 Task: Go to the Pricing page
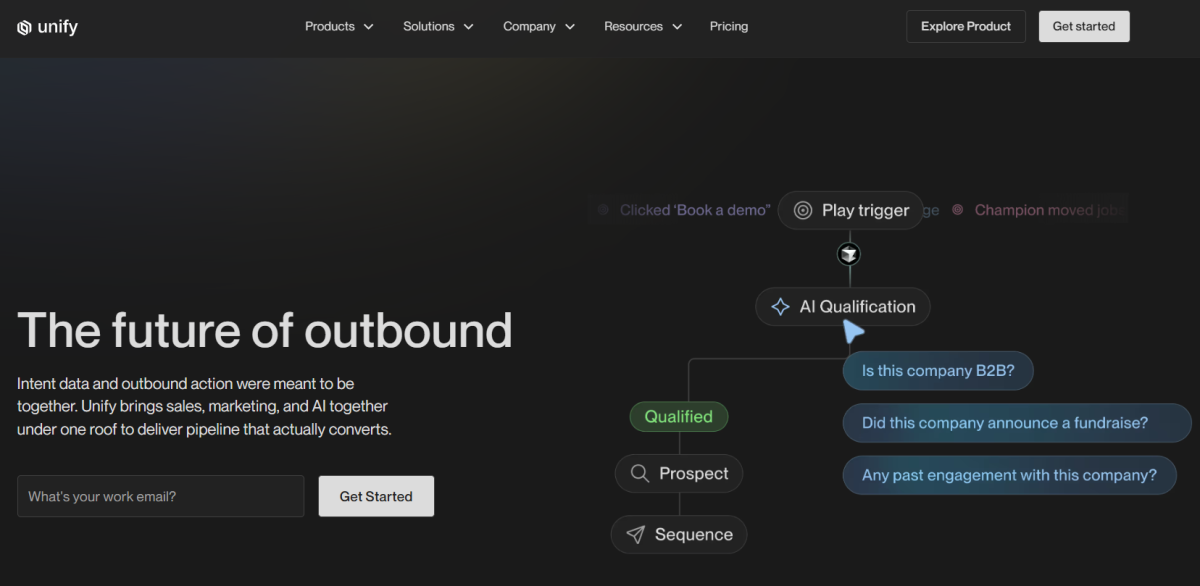pos(728,26)
